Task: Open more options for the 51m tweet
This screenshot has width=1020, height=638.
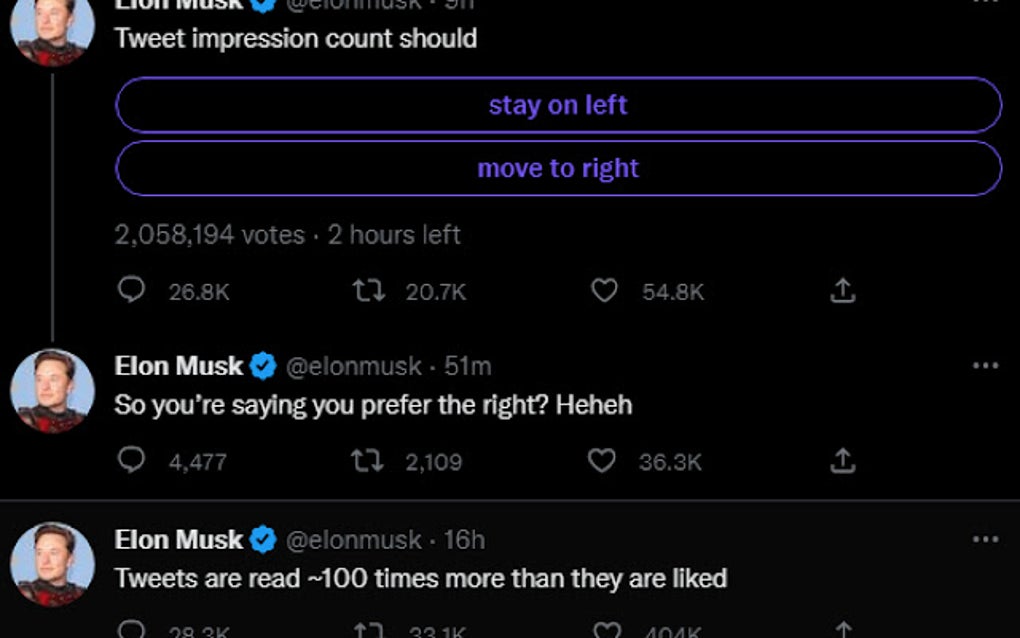Action: (985, 366)
